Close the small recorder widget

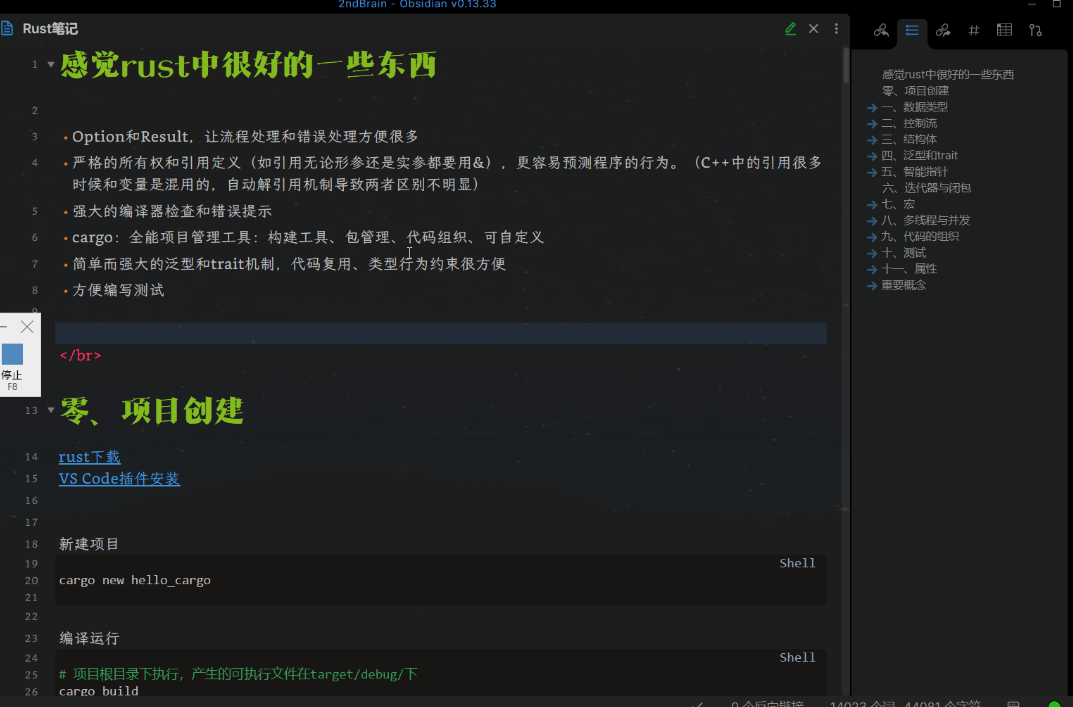point(27,326)
